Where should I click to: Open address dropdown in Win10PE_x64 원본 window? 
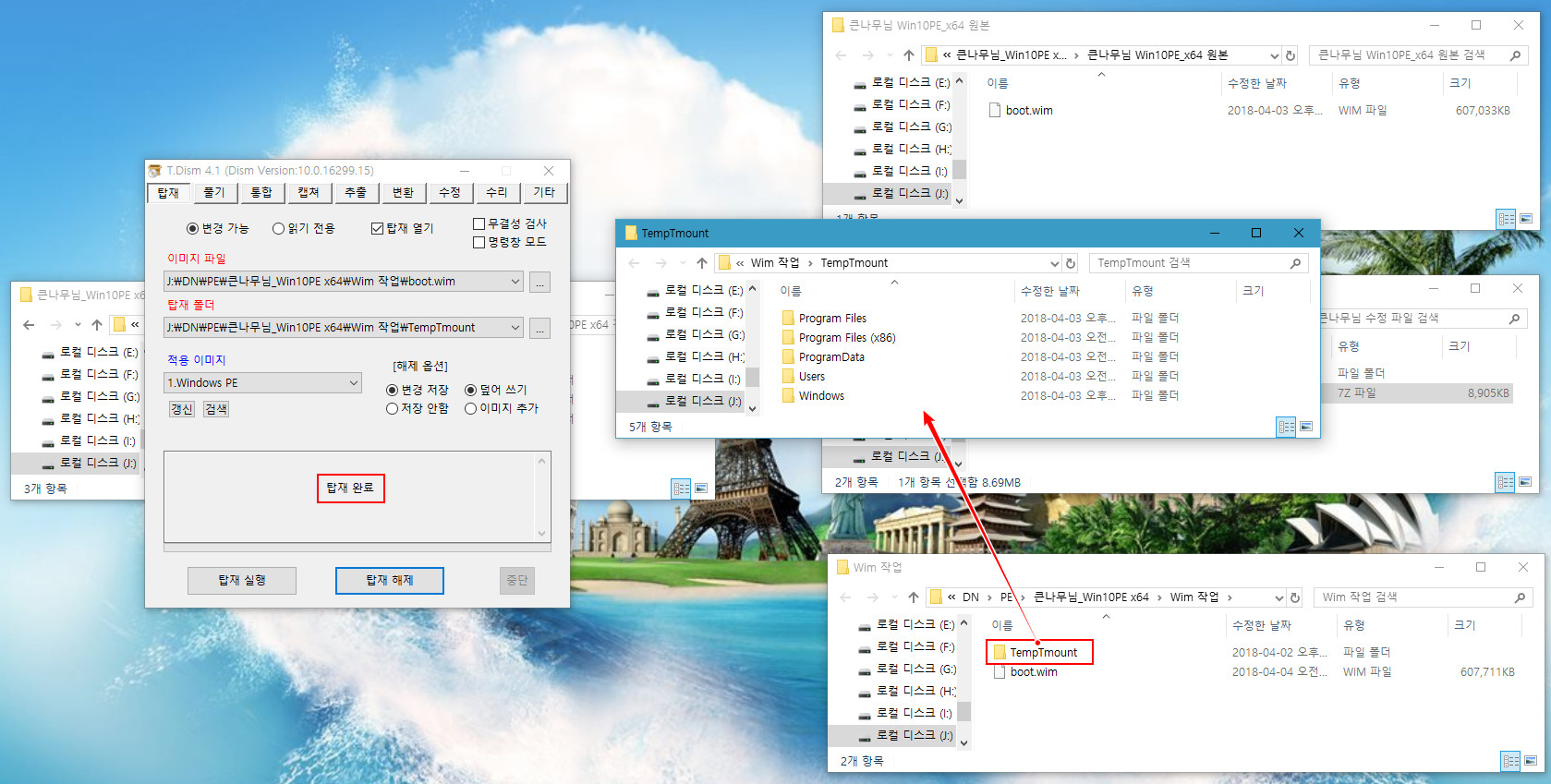pos(1274,55)
